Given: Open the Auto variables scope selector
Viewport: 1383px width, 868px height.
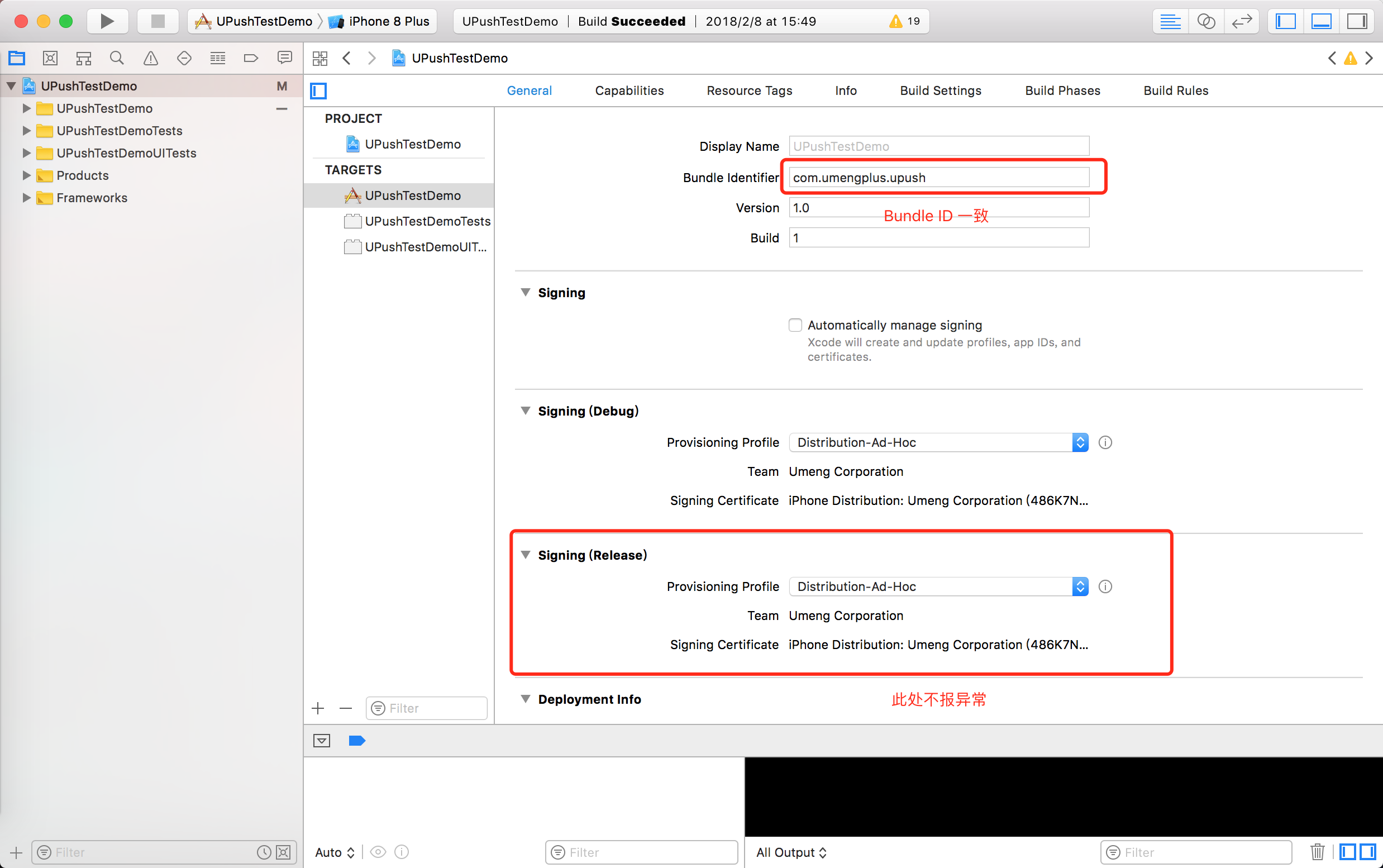Looking at the screenshot, I should pos(335,852).
